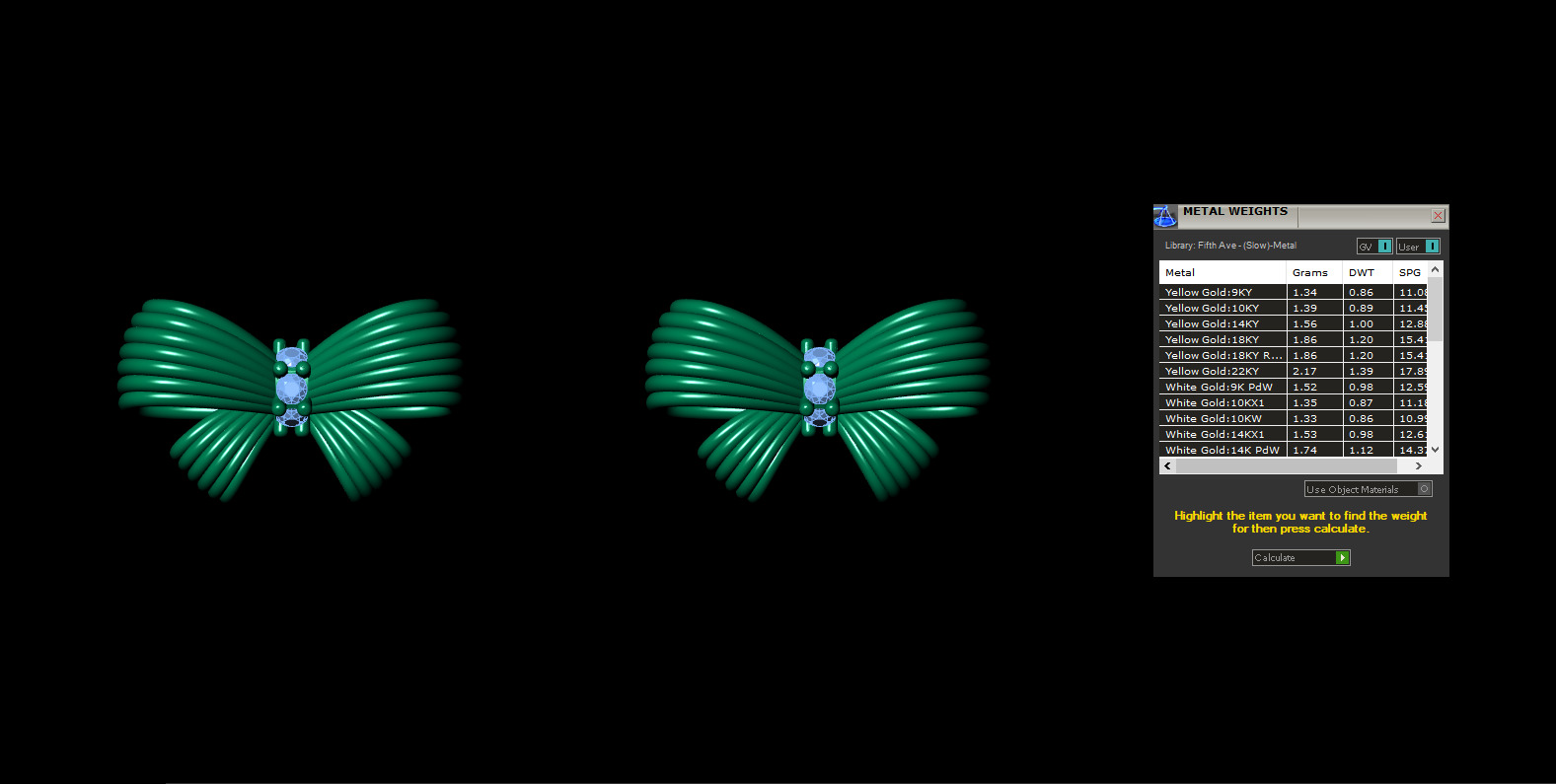
Task: Select the White Gold:10KW row
Action: pyautogui.click(x=1294, y=418)
